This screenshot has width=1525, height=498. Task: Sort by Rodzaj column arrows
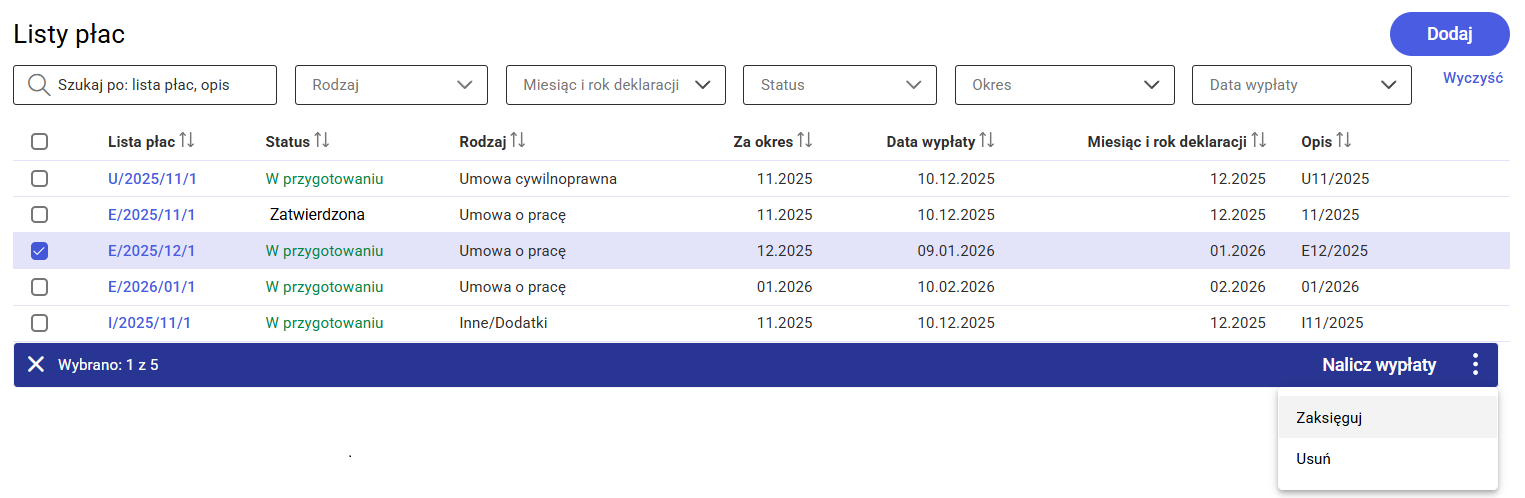point(517,141)
